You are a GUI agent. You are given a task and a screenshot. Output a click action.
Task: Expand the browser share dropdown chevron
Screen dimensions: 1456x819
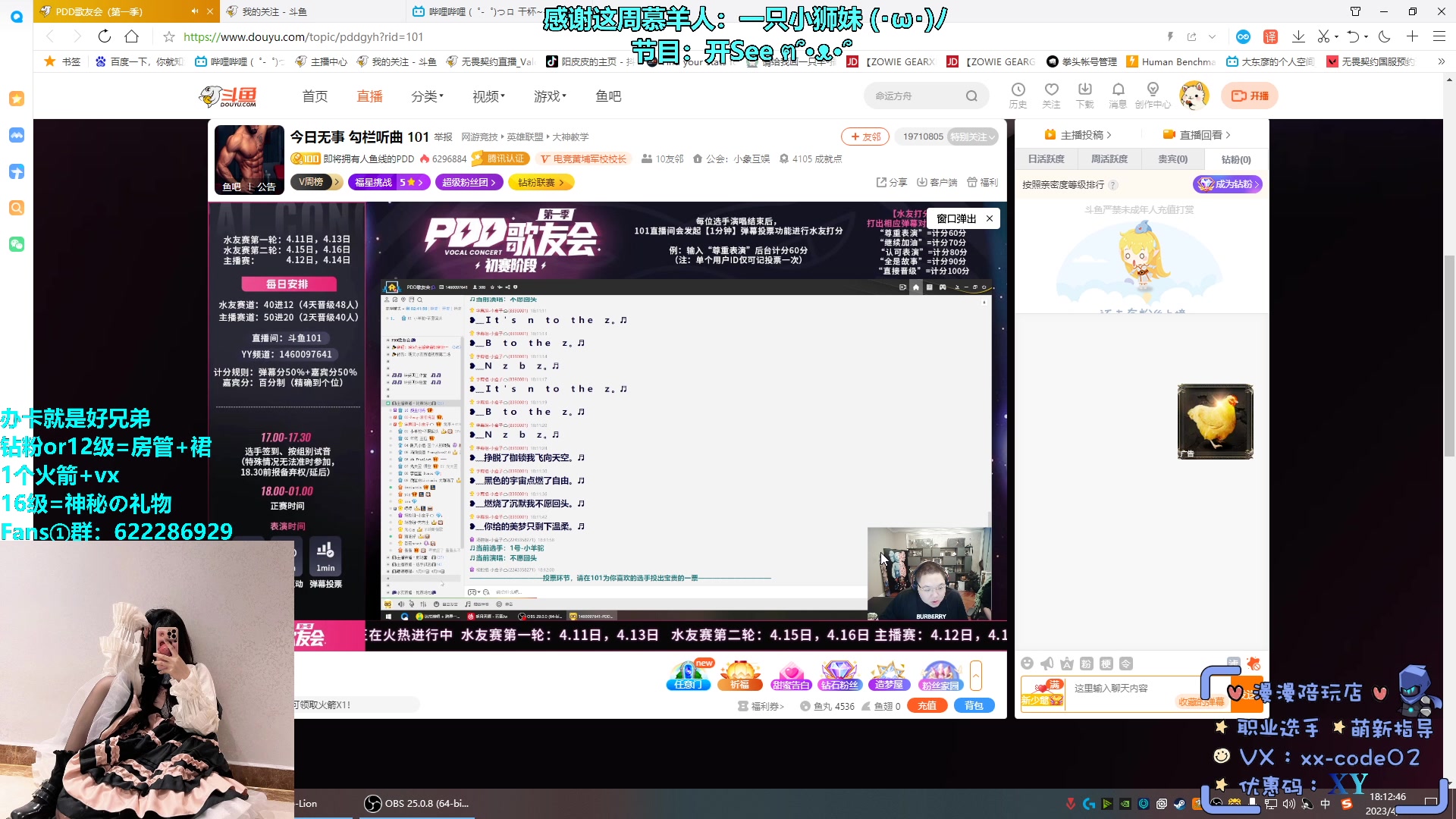click(x=1212, y=36)
